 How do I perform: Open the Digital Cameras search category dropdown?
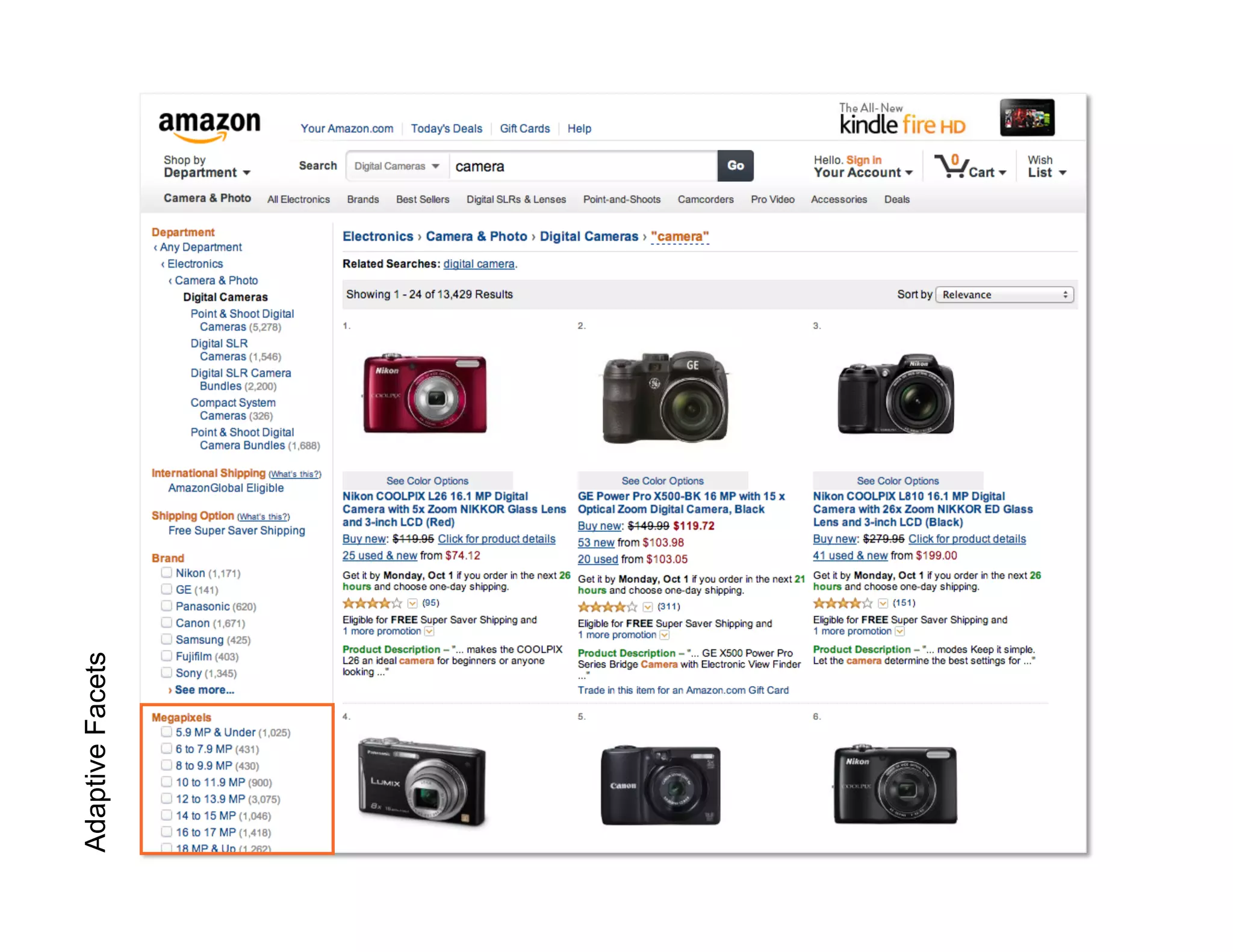397,166
